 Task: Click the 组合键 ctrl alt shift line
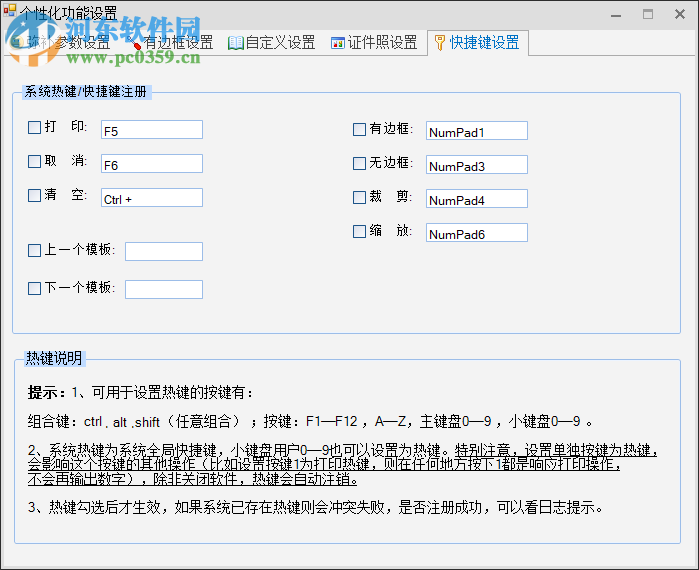pyautogui.click(x=310, y=422)
